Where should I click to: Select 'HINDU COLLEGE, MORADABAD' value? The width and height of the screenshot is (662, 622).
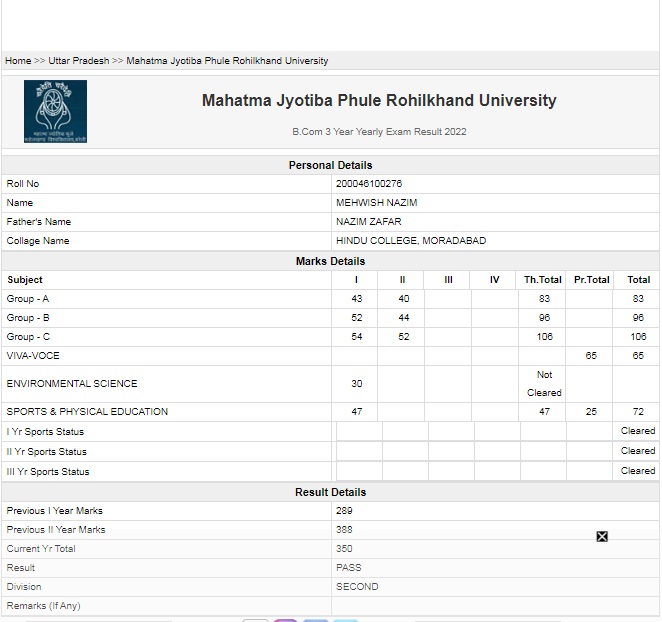pos(411,241)
